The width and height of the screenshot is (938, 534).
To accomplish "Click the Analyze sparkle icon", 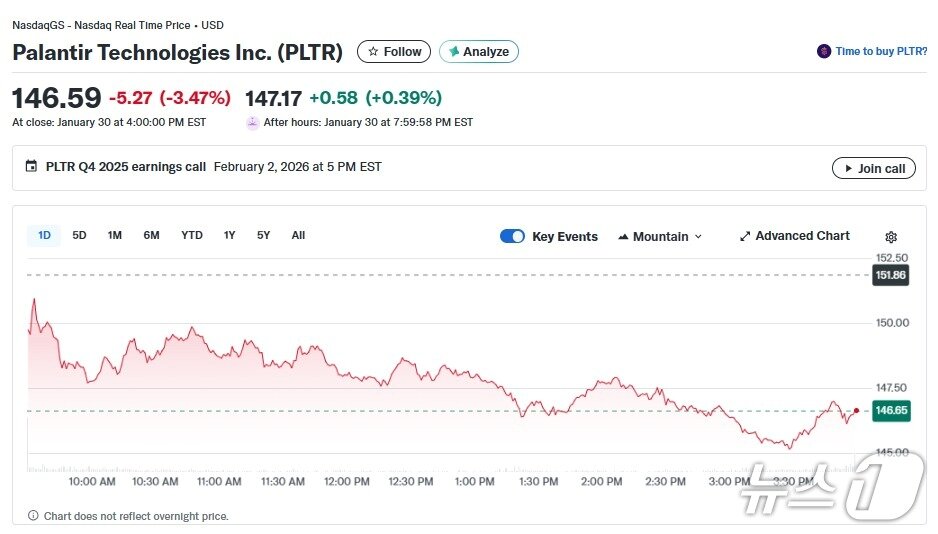I will coord(454,52).
